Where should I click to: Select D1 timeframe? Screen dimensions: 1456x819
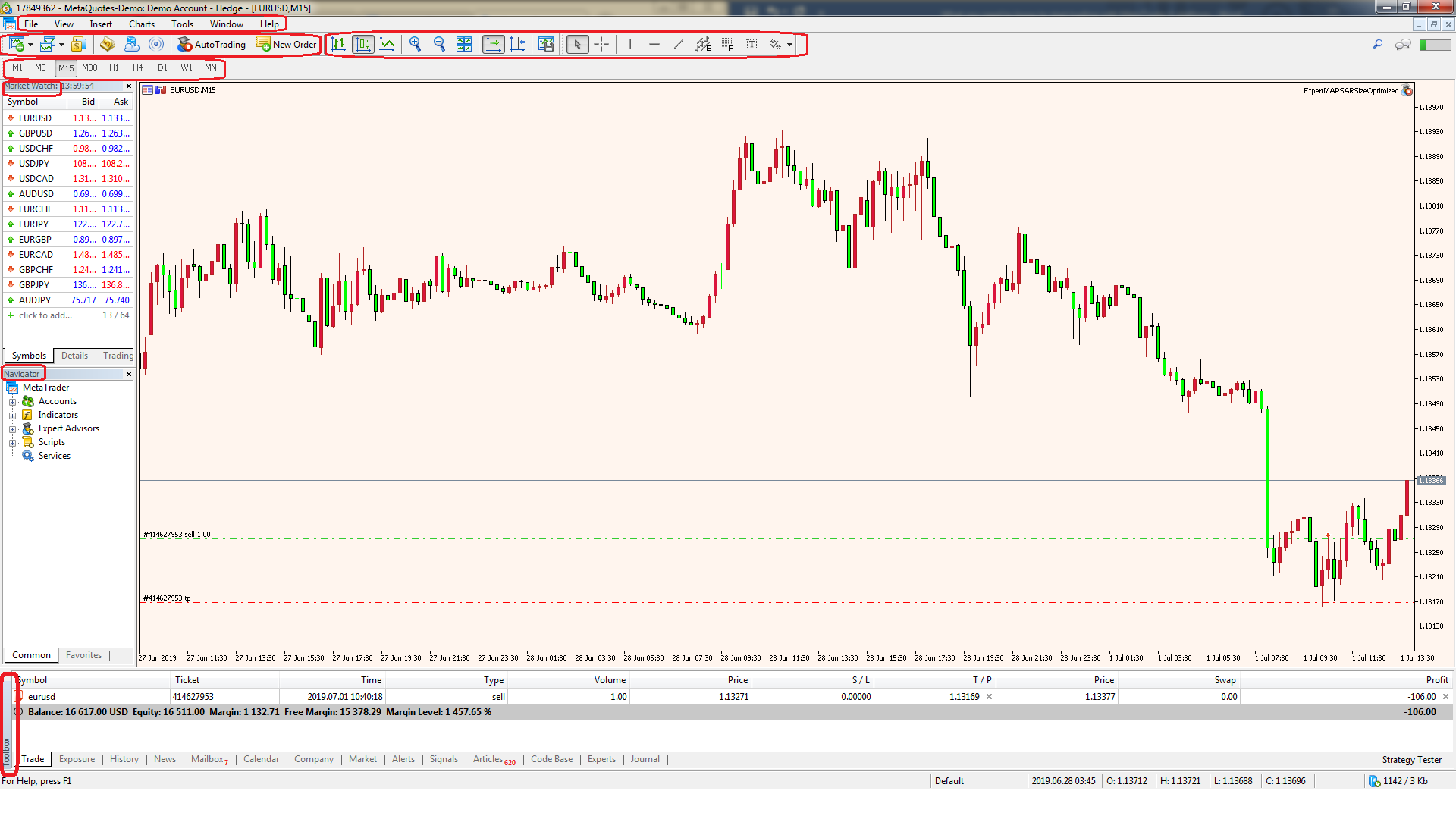pos(162,67)
